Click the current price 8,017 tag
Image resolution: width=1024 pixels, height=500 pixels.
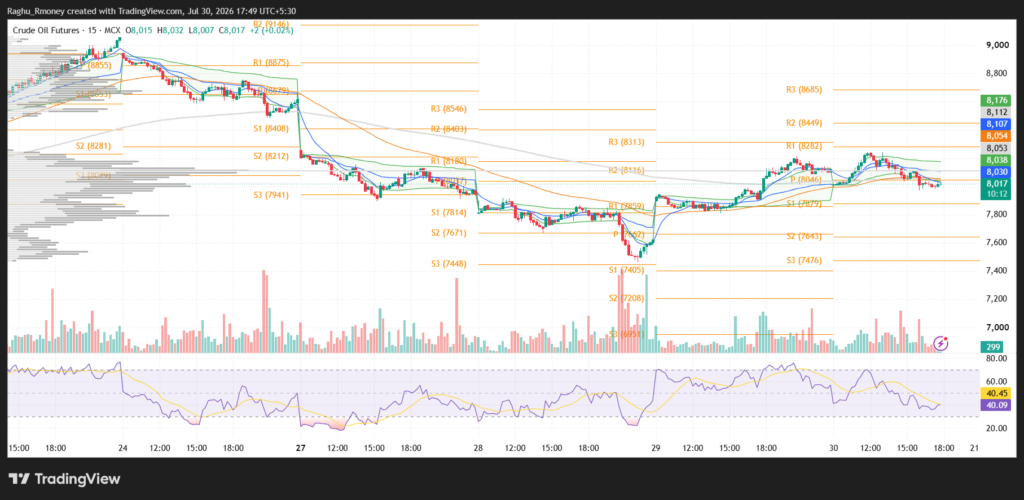pos(997,184)
